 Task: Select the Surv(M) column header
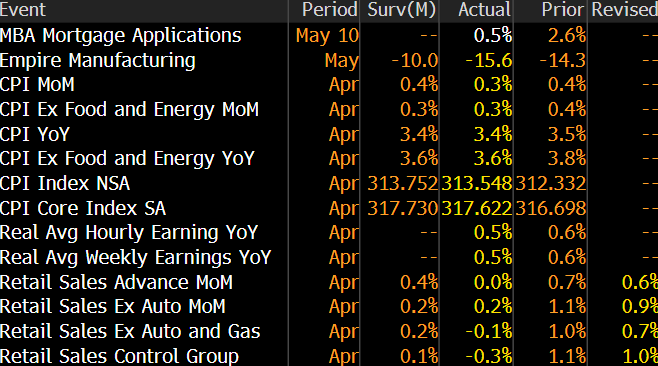(x=402, y=10)
